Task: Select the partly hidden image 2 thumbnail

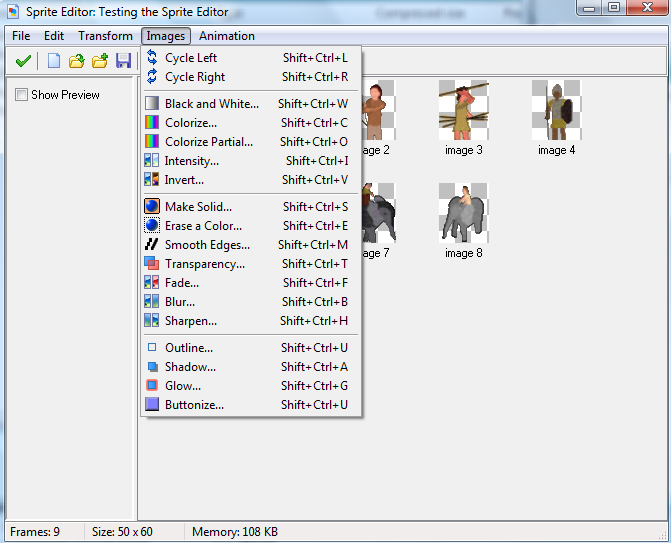Action: point(379,110)
